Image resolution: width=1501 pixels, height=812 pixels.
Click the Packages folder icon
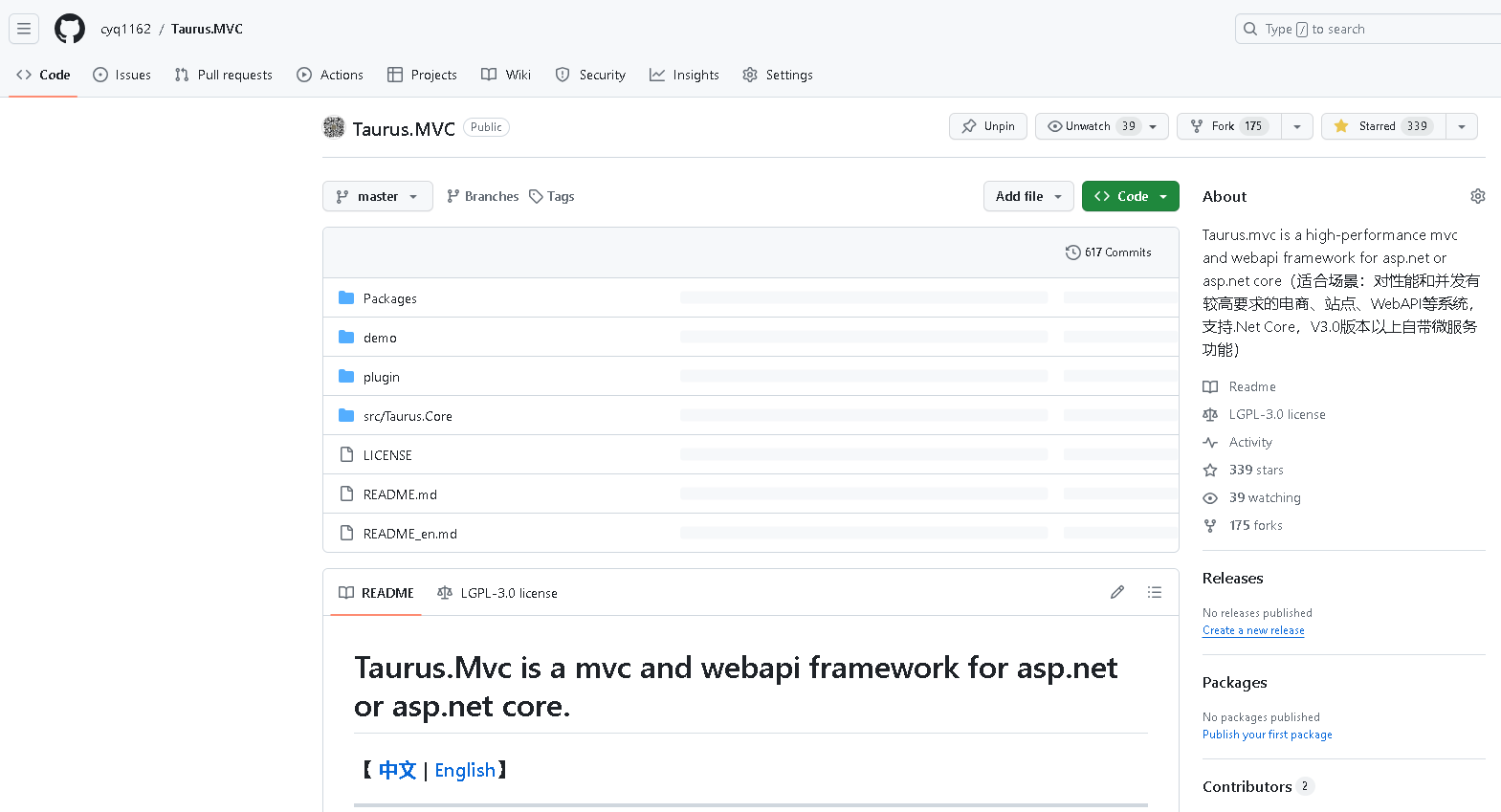click(x=346, y=298)
